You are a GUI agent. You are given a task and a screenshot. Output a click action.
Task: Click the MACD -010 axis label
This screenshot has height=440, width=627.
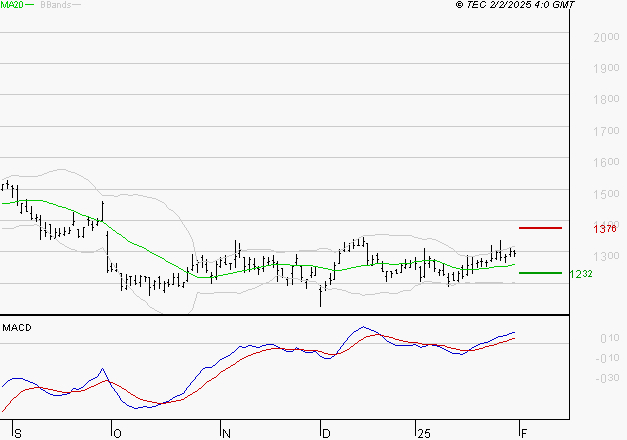pyautogui.click(x=607, y=358)
